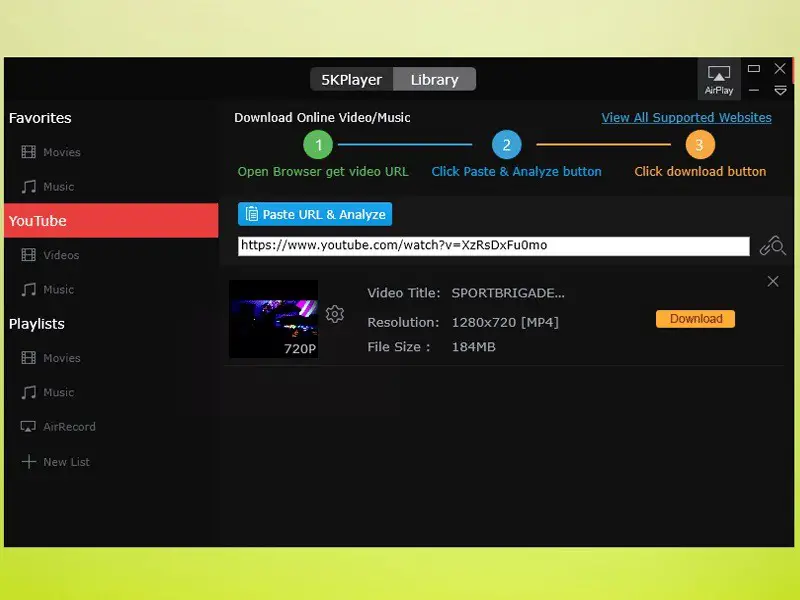Click the orange Download button
The image size is (800, 600).
tap(695, 319)
